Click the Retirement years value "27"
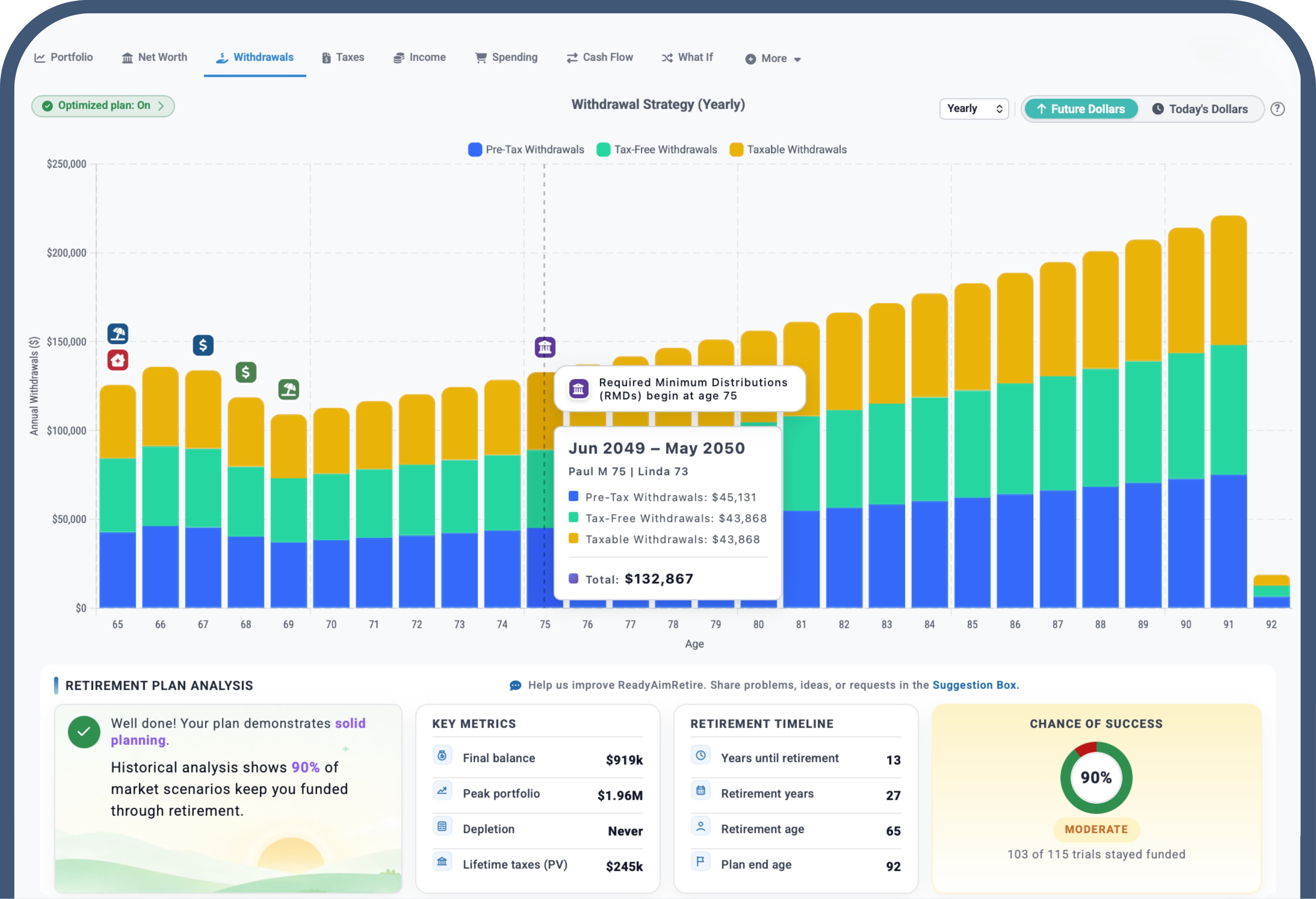Screen dimensions: 1316x899 coord(893,796)
